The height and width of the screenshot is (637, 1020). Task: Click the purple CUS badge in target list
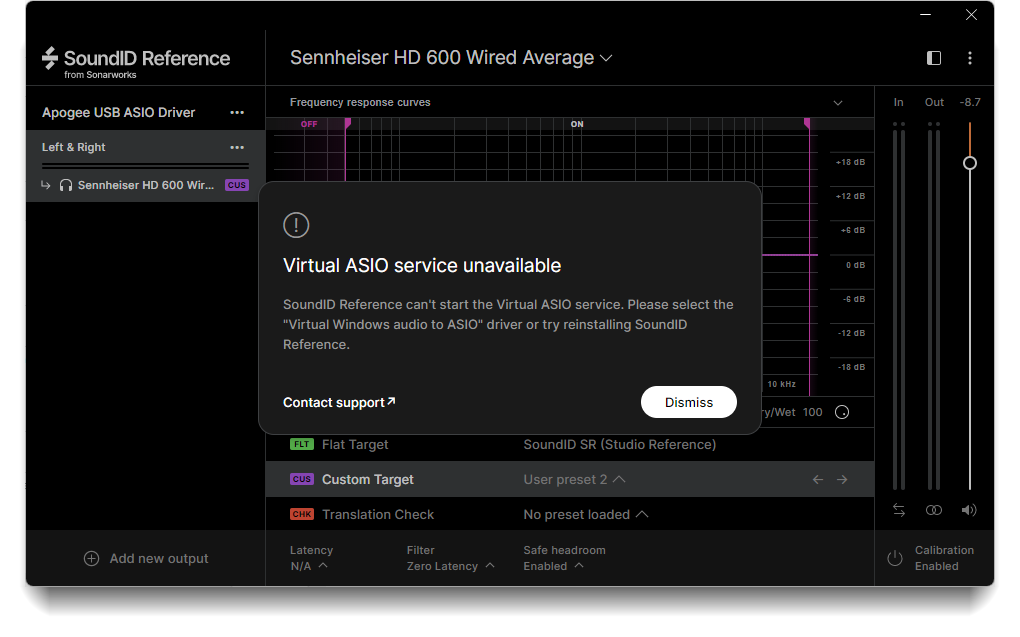click(x=301, y=480)
